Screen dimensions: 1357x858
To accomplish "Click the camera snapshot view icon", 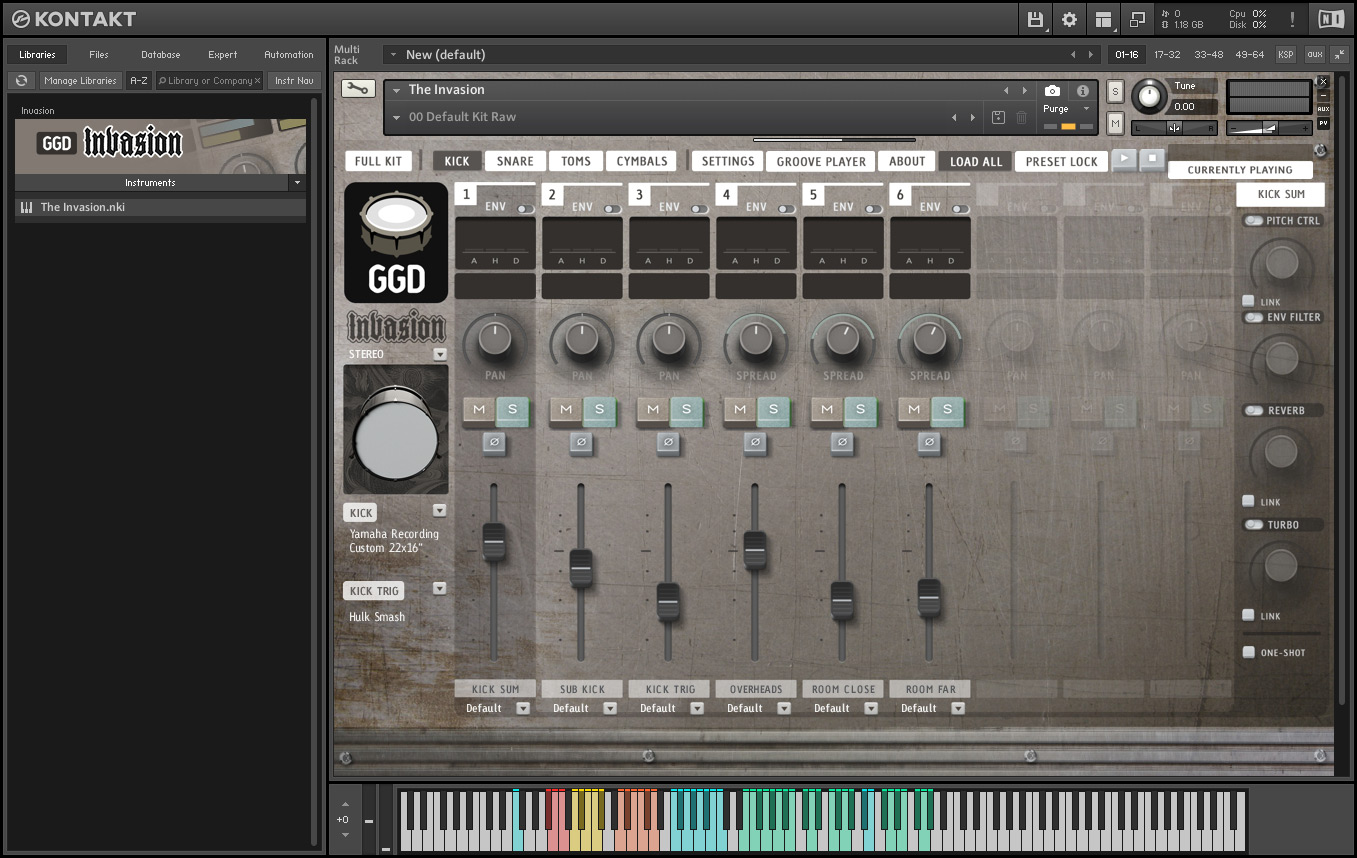I will 1052,91.
